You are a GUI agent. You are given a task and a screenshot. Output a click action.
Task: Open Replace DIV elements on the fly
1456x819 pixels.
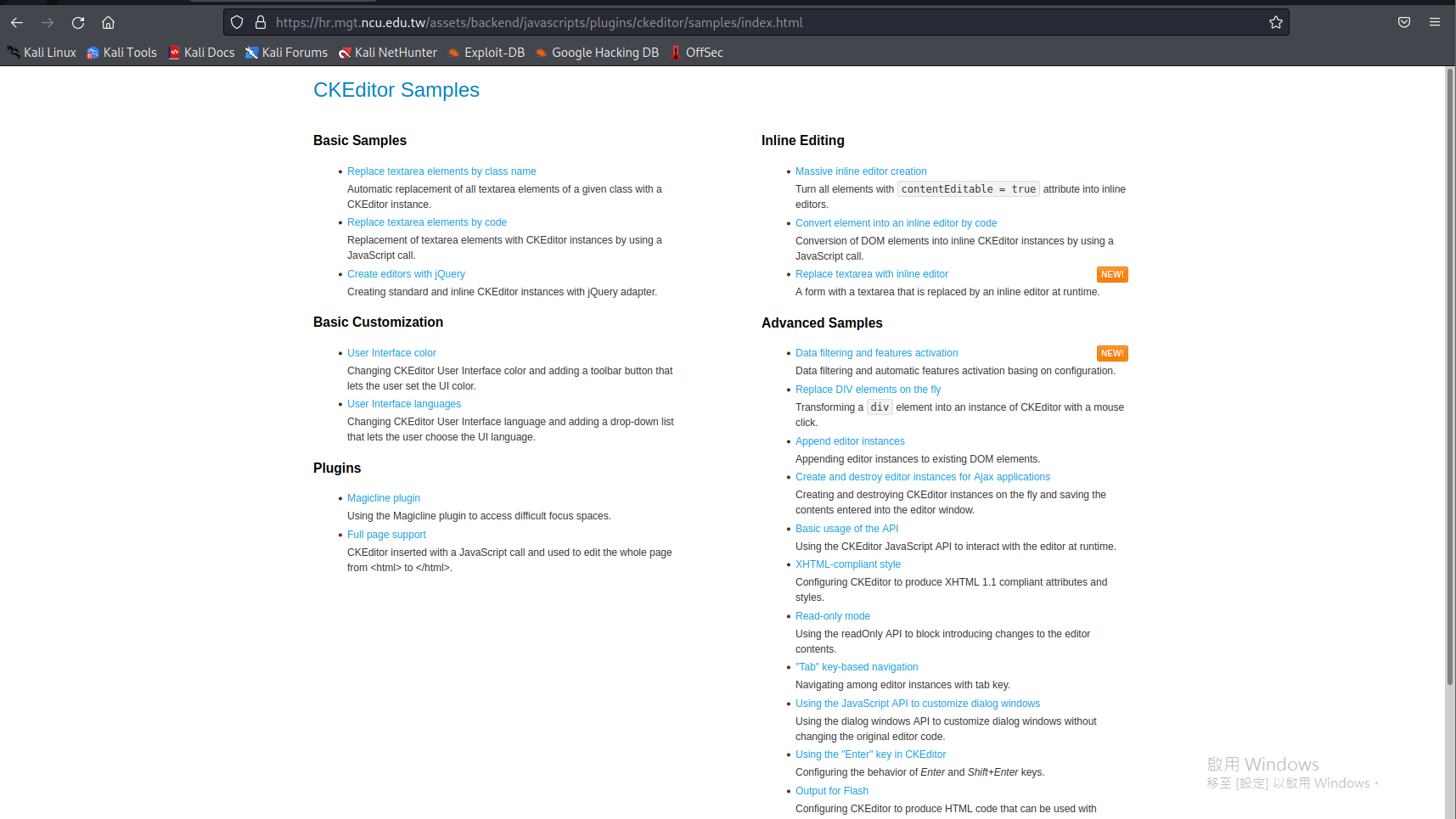(868, 390)
